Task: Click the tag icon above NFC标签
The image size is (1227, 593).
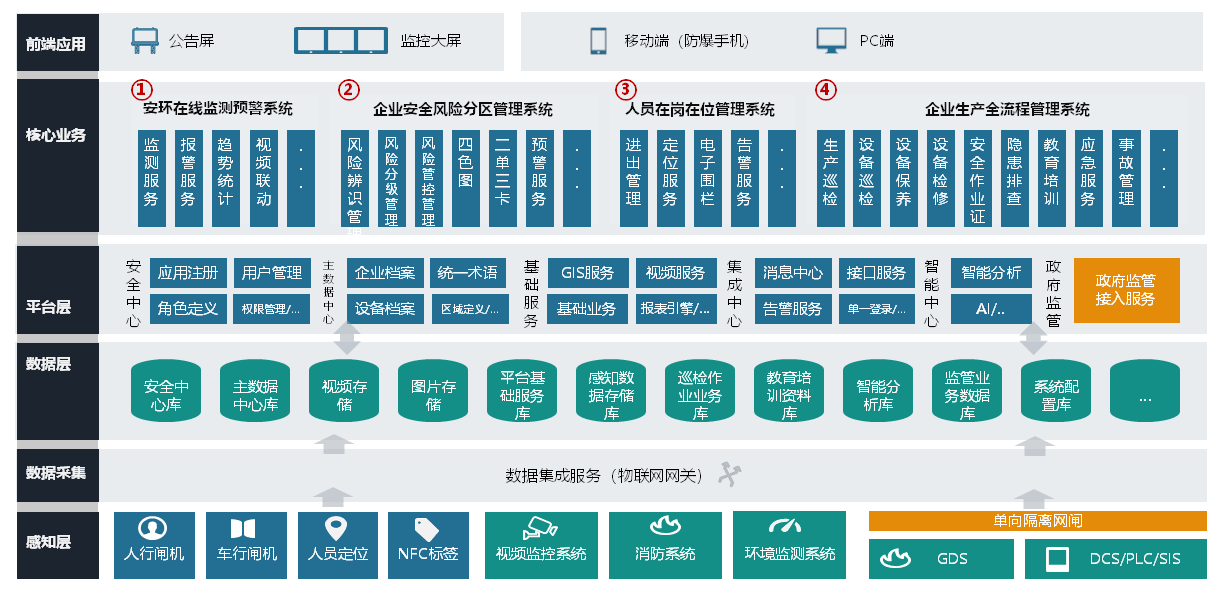Action: pos(427,528)
